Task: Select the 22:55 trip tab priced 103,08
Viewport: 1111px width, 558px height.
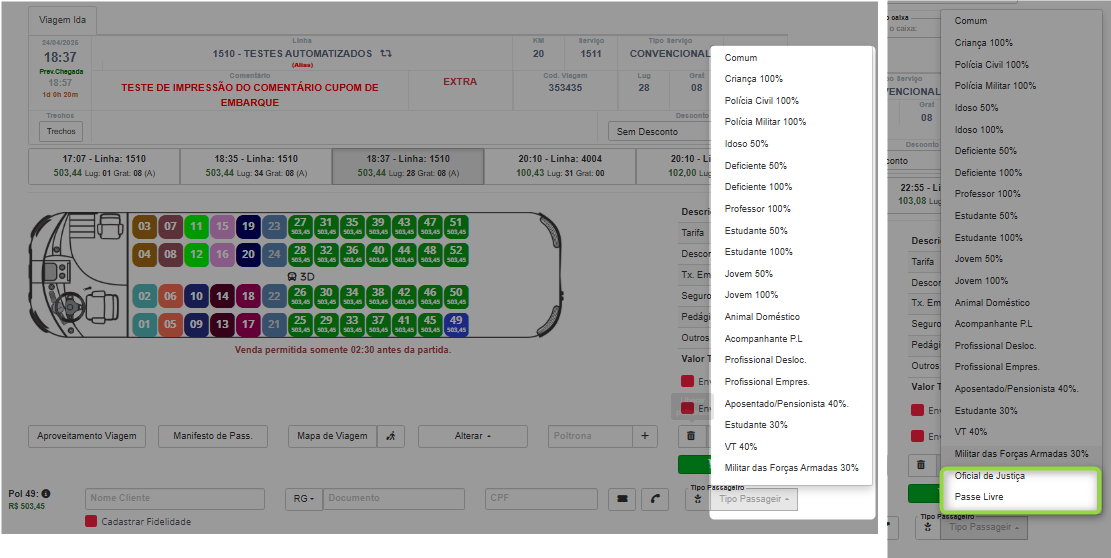Action: point(915,195)
